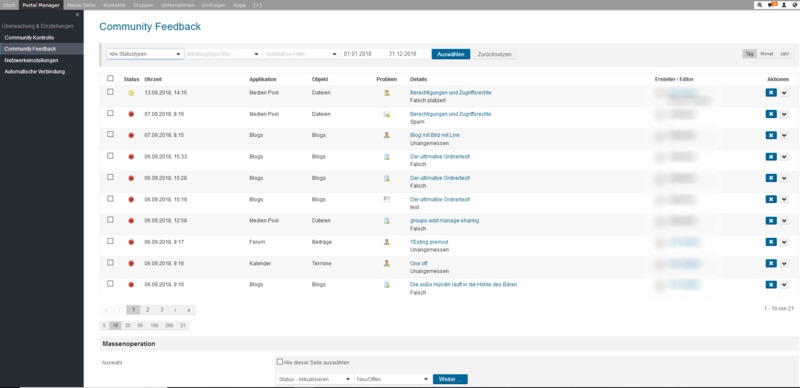Open the Kontakte menu in top navigation

(114, 5)
